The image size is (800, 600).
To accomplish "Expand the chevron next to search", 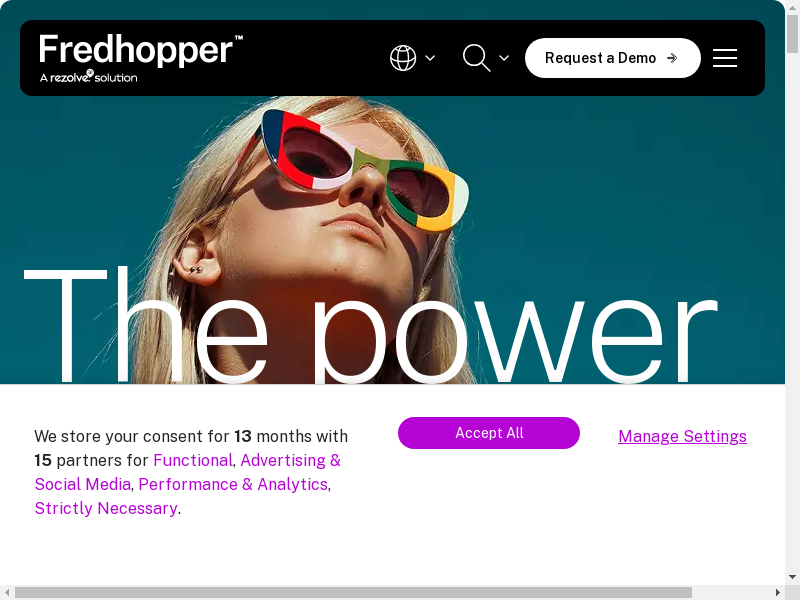I will click(x=504, y=58).
